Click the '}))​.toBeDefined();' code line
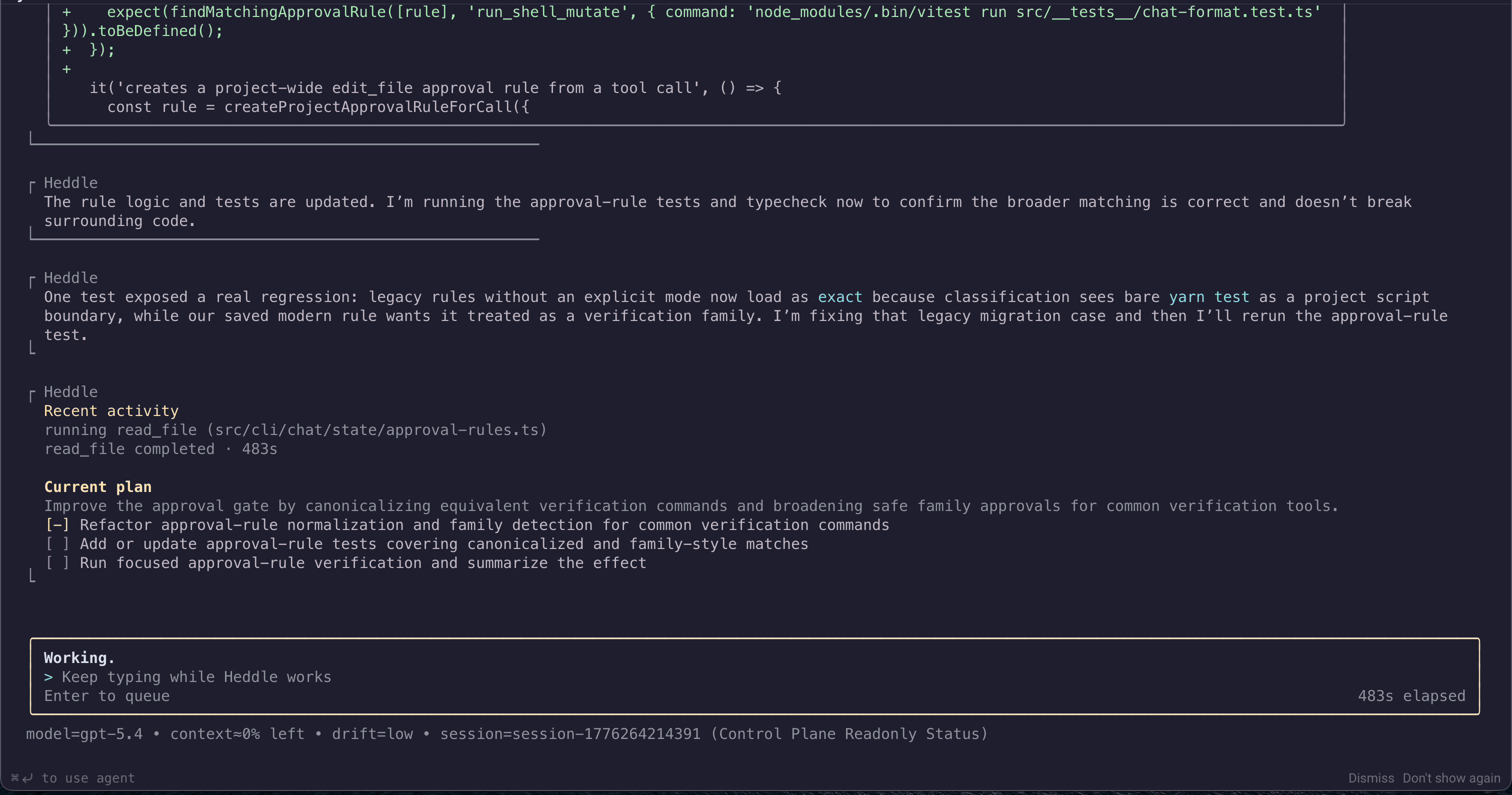The height and width of the screenshot is (795, 1512). tap(142, 31)
